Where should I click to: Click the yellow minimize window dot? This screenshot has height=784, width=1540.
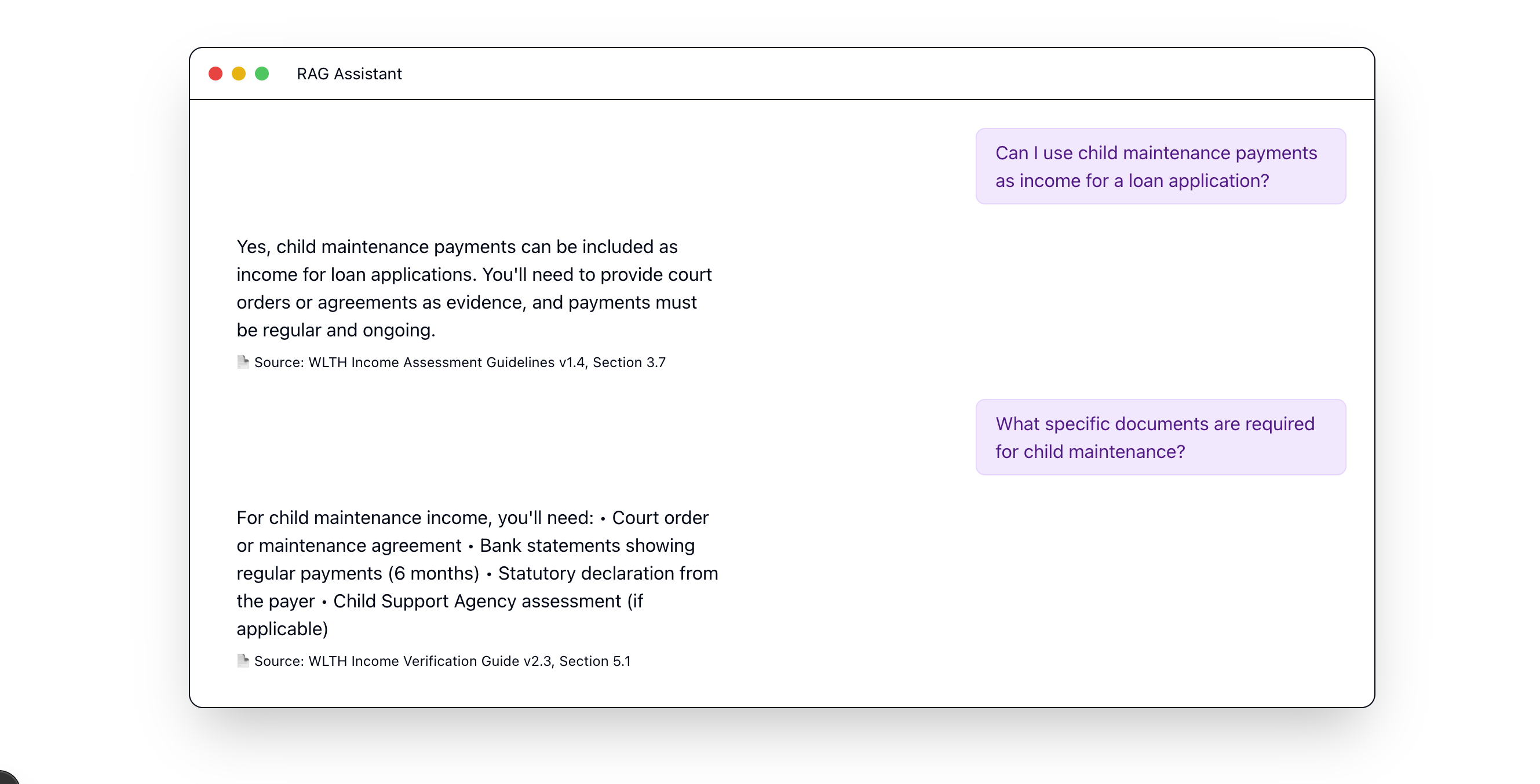point(239,74)
